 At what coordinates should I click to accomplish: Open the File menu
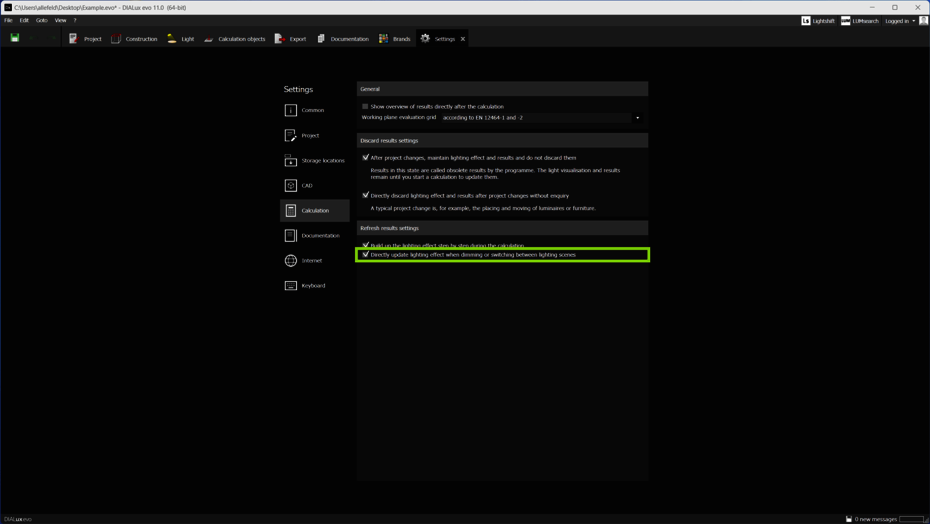tap(8, 20)
